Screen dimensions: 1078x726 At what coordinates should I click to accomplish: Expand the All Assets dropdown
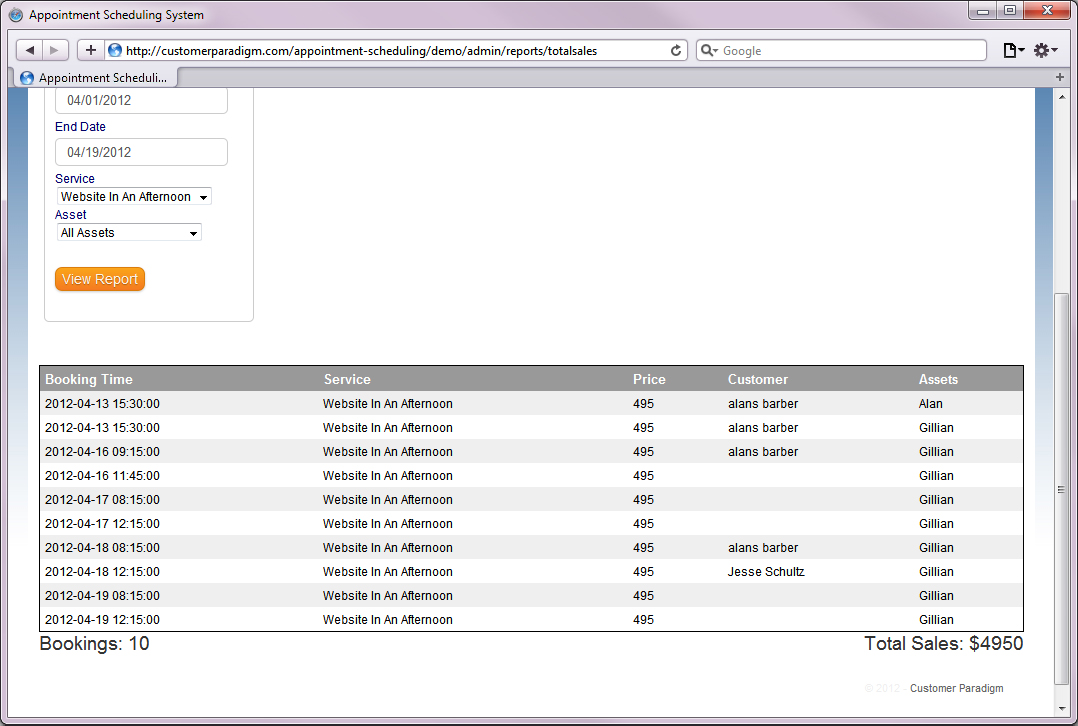(128, 232)
